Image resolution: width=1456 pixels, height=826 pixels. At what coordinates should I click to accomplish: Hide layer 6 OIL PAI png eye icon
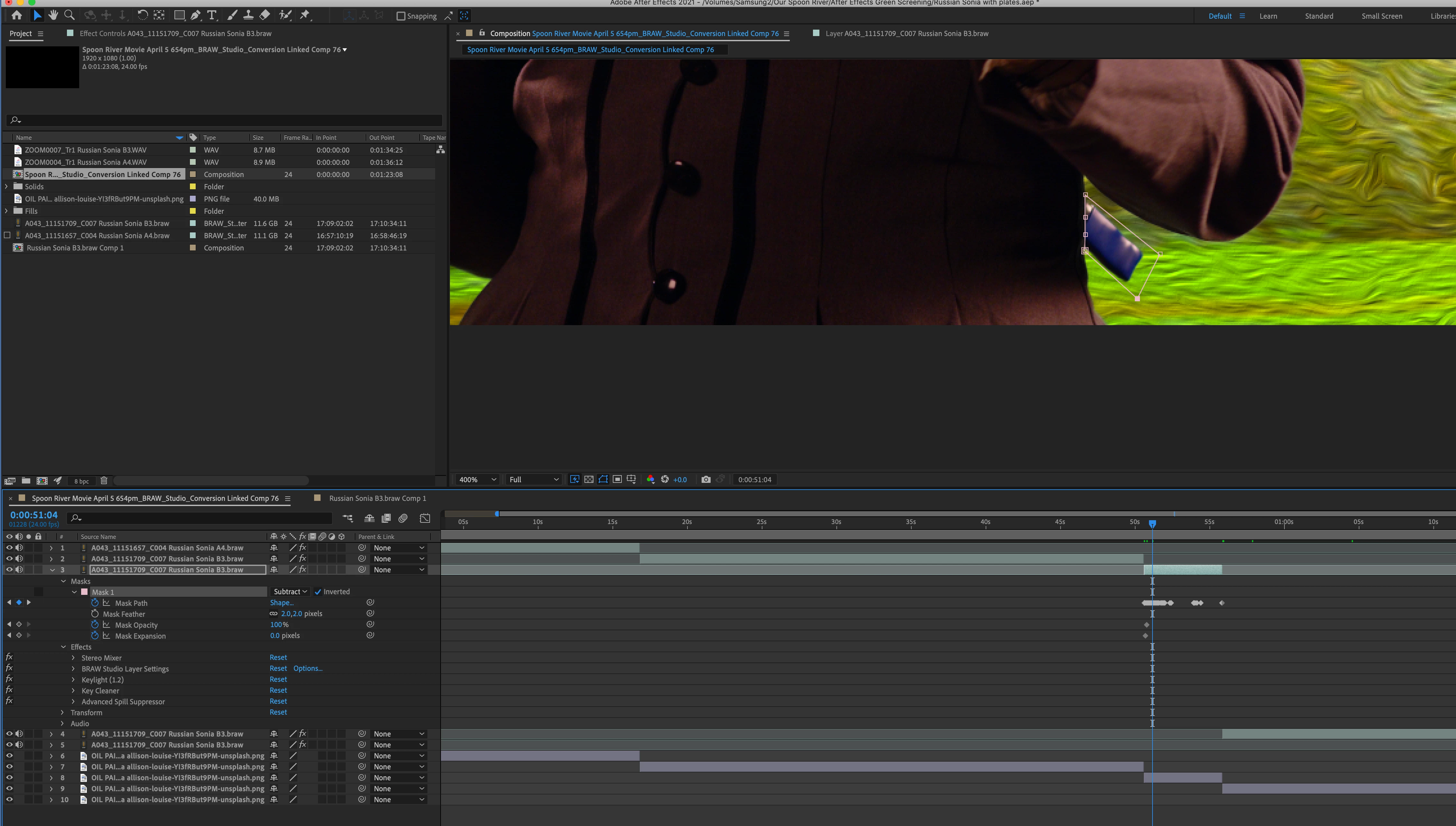click(9, 756)
